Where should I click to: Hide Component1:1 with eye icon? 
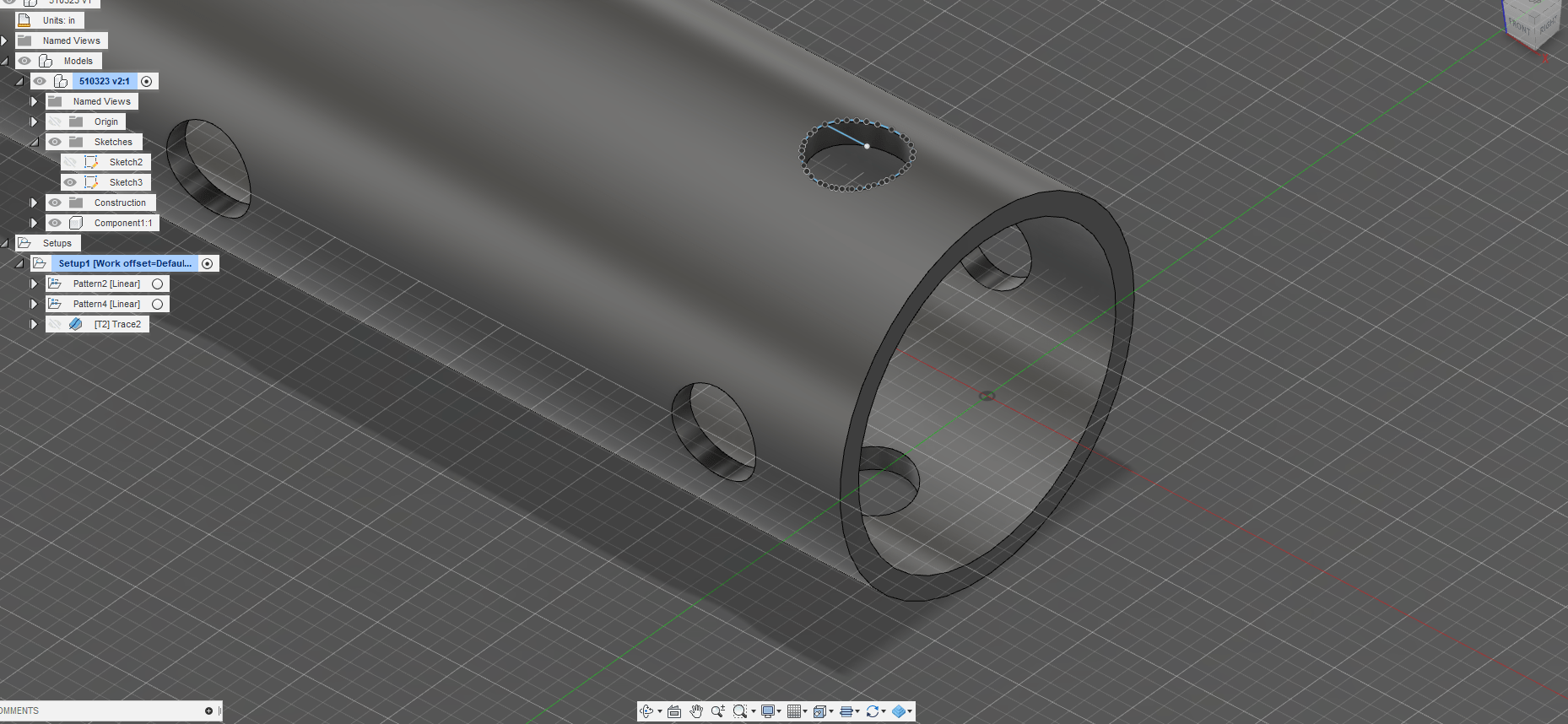(x=55, y=223)
